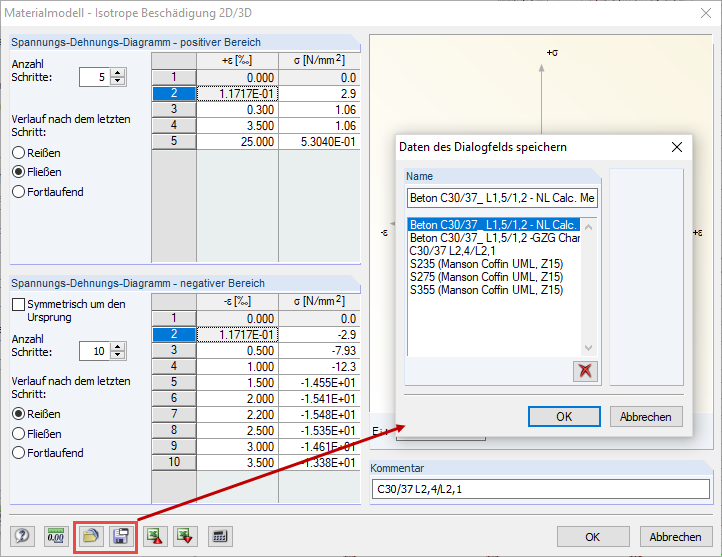Close the 'Daten des Dialogfelds speichern' dialog

[677, 147]
